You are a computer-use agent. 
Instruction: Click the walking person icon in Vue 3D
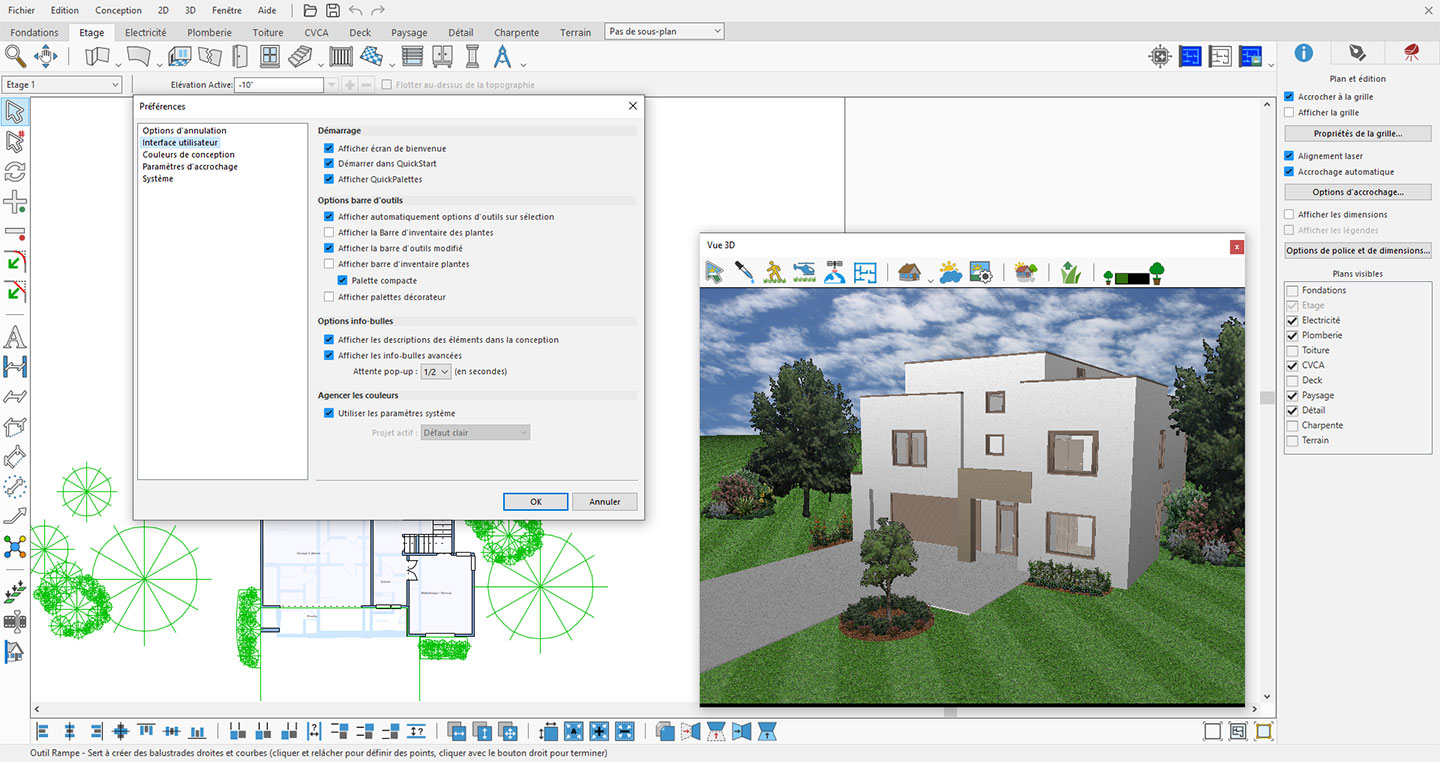tap(774, 272)
